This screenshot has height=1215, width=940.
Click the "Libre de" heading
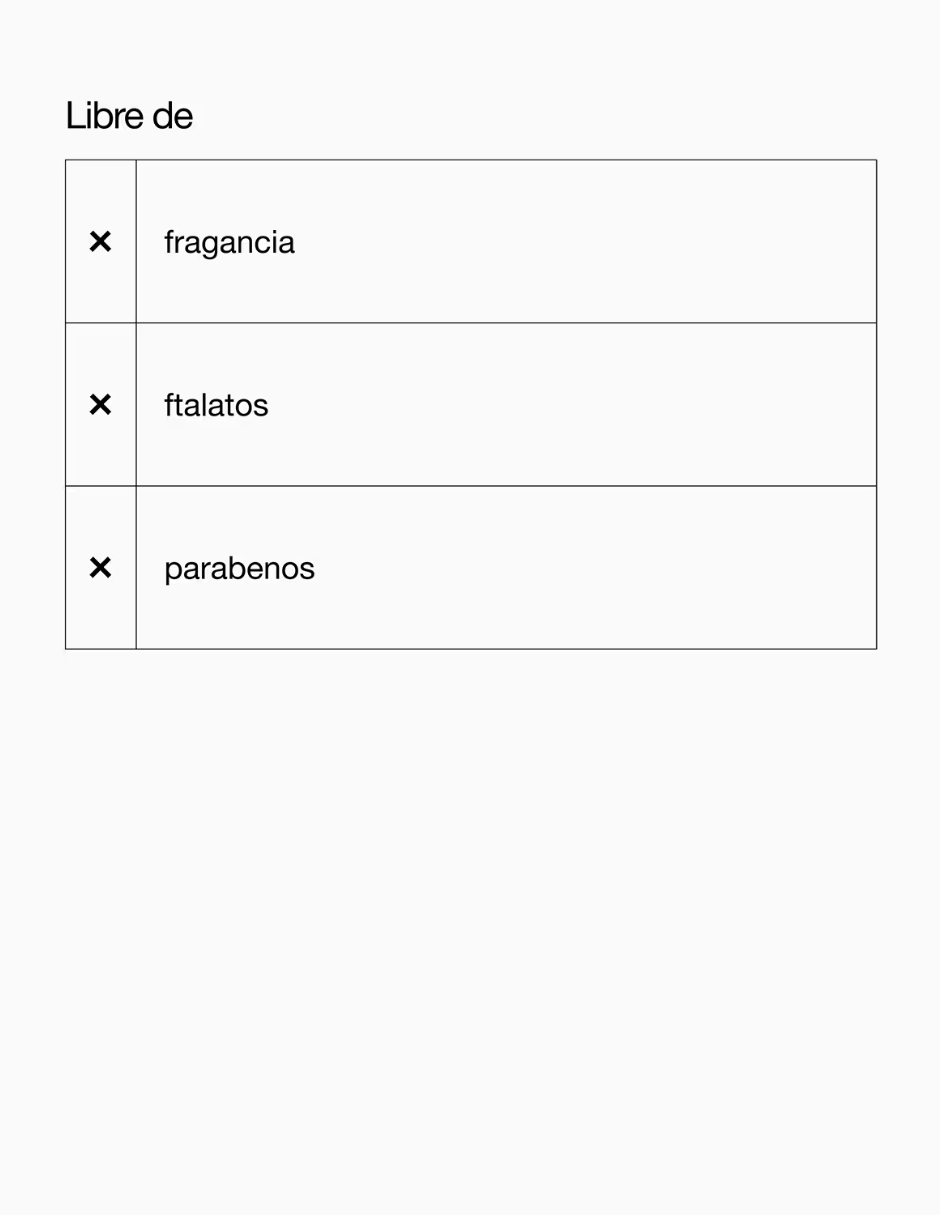tap(129, 116)
